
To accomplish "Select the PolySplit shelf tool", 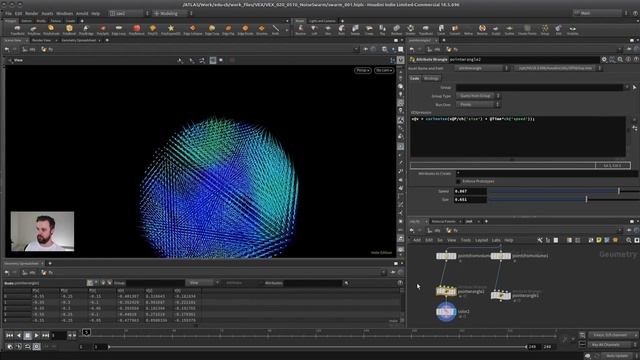I will 102,29.
